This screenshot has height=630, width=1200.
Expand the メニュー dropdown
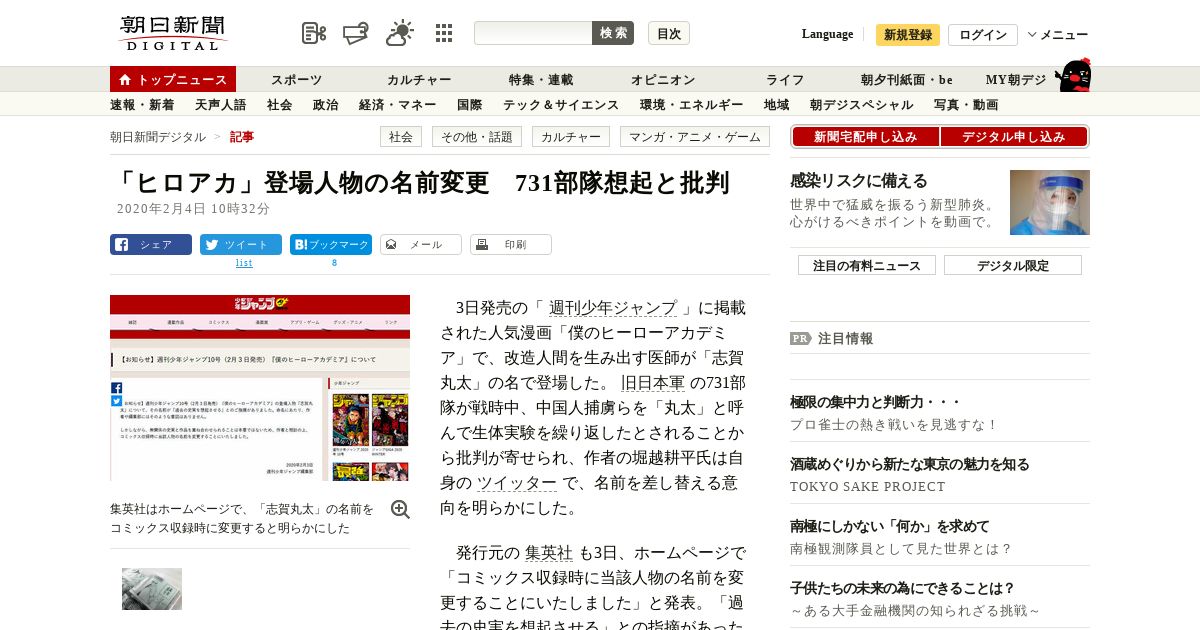coord(1058,35)
